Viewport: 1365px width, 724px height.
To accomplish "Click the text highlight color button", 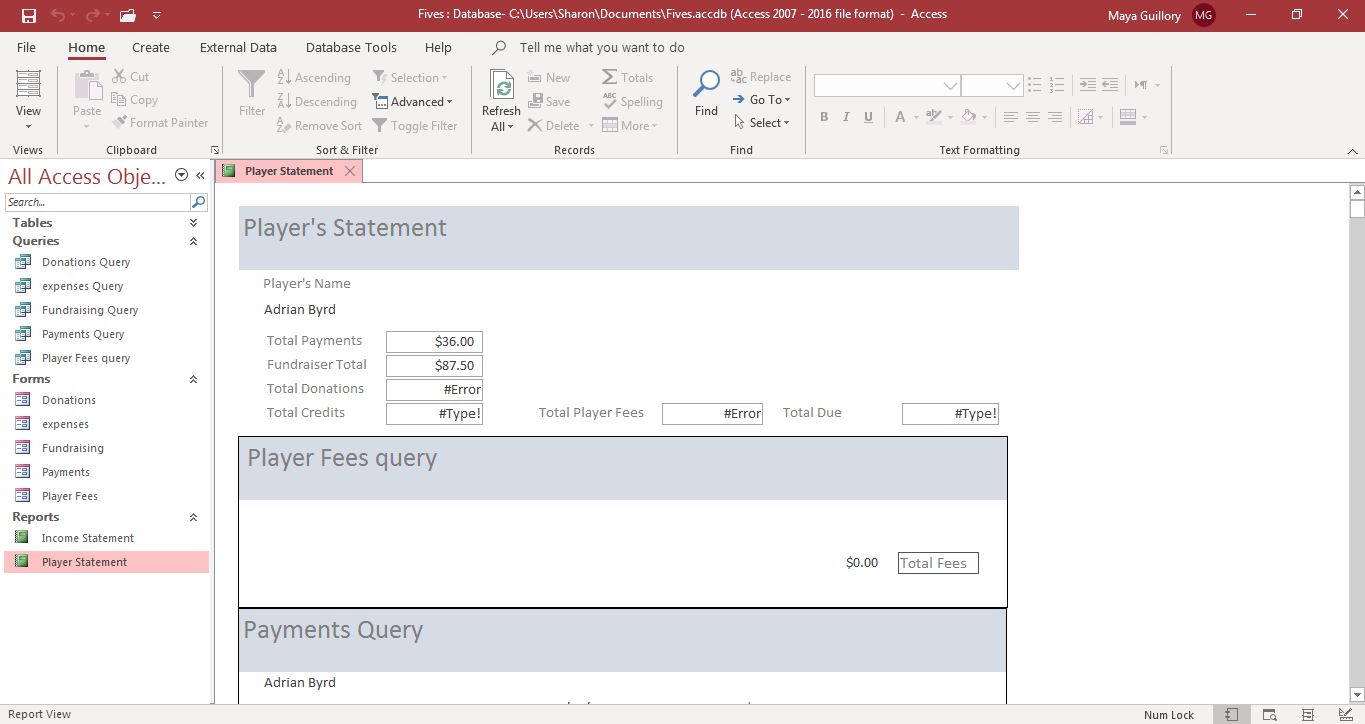I will [x=933, y=117].
